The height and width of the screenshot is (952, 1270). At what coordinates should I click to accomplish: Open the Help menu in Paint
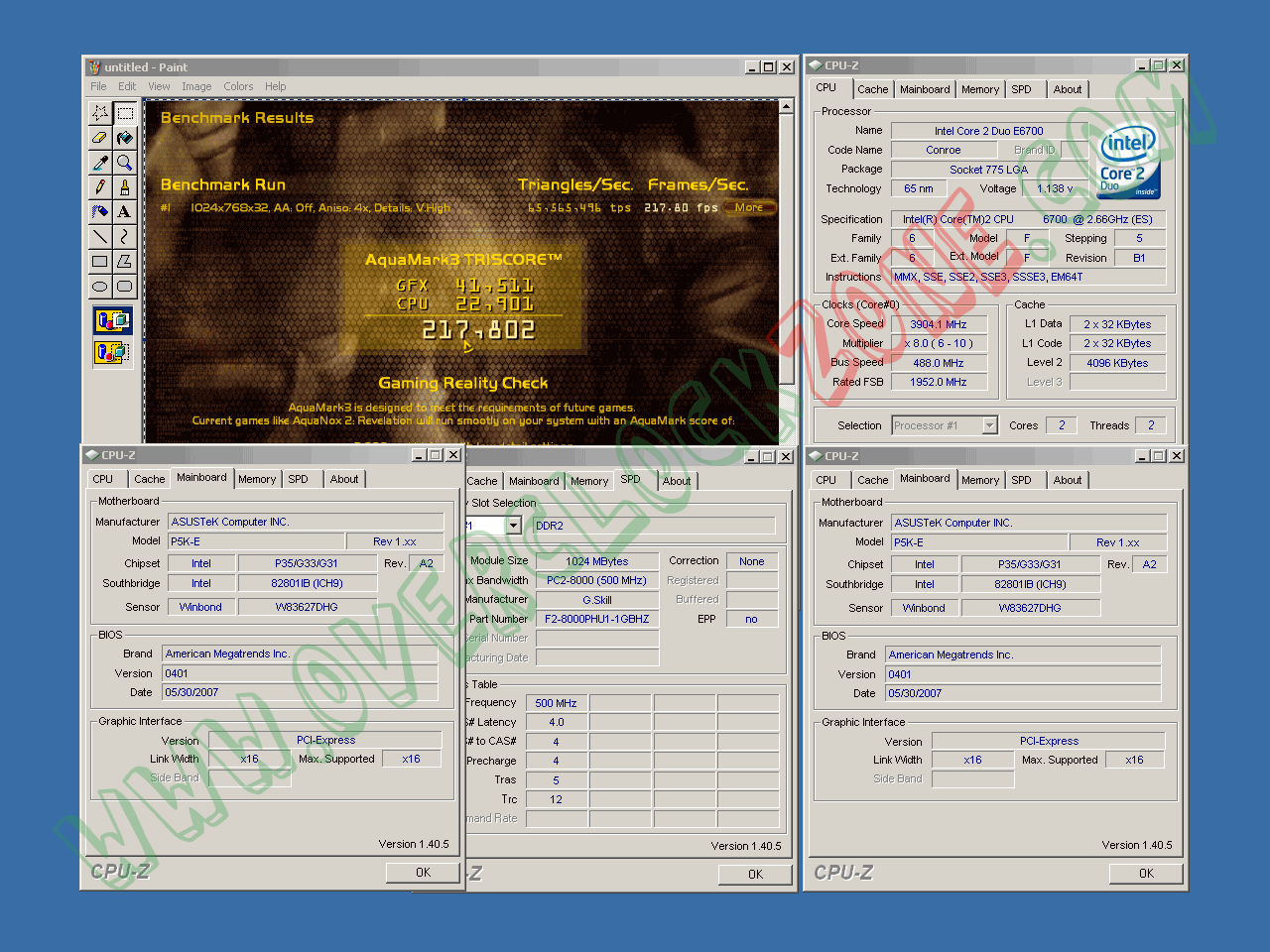275,86
